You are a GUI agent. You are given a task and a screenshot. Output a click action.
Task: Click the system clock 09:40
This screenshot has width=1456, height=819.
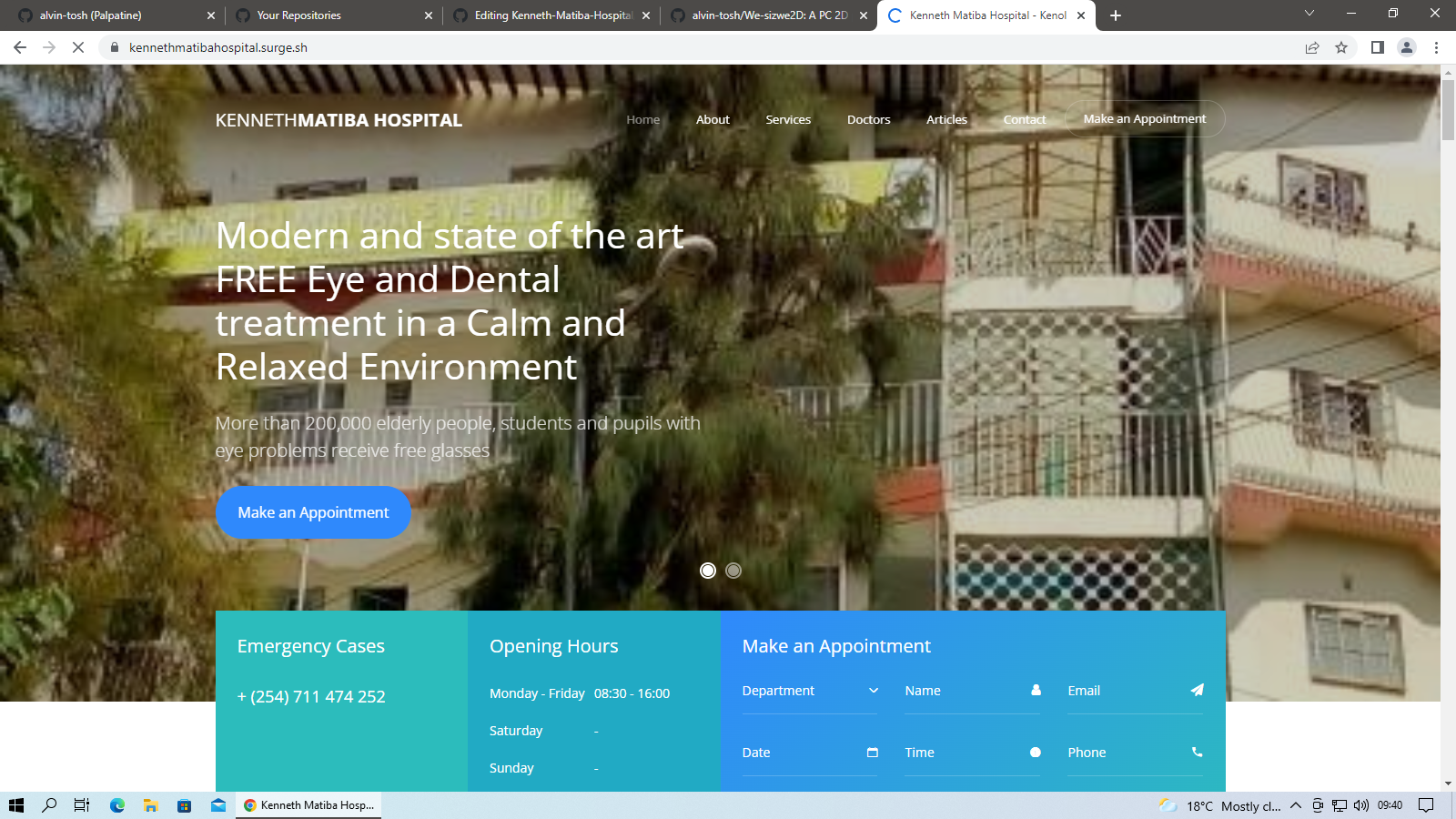1390,805
